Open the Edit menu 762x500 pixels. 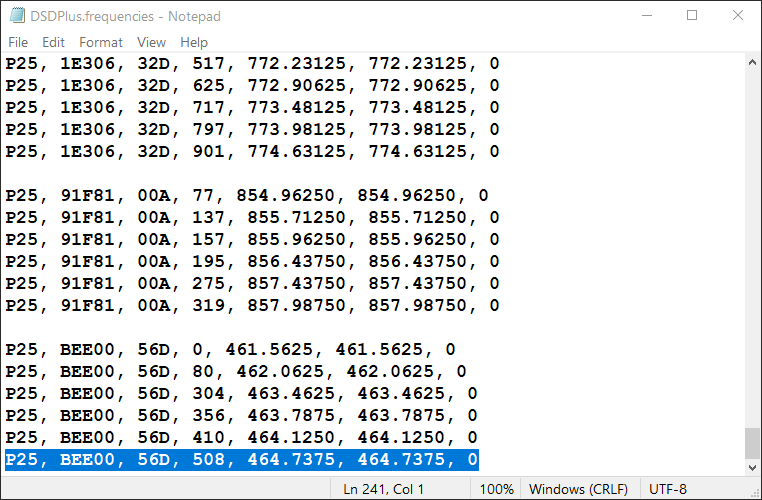53,42
